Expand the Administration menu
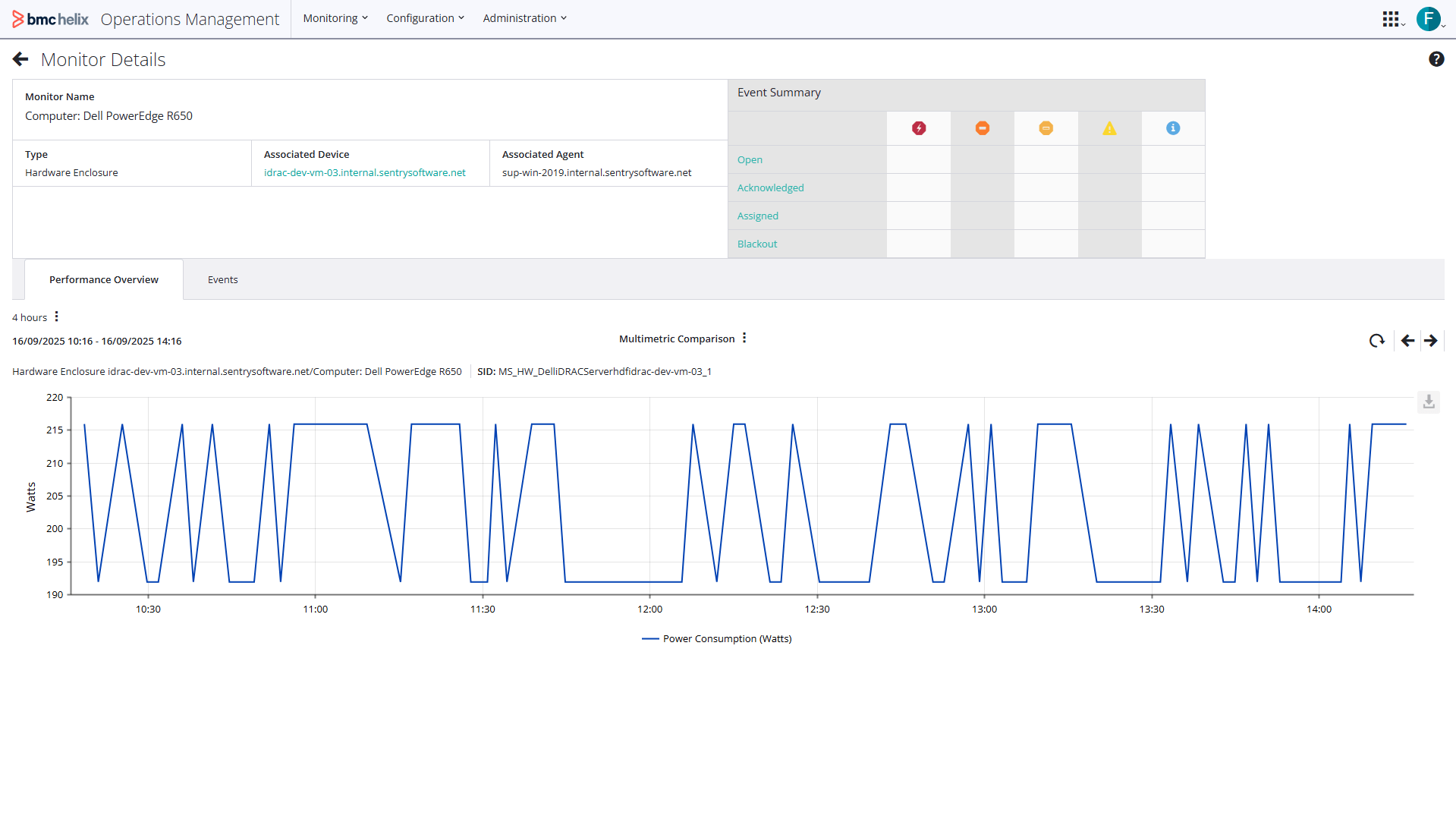 coord(524,18)
